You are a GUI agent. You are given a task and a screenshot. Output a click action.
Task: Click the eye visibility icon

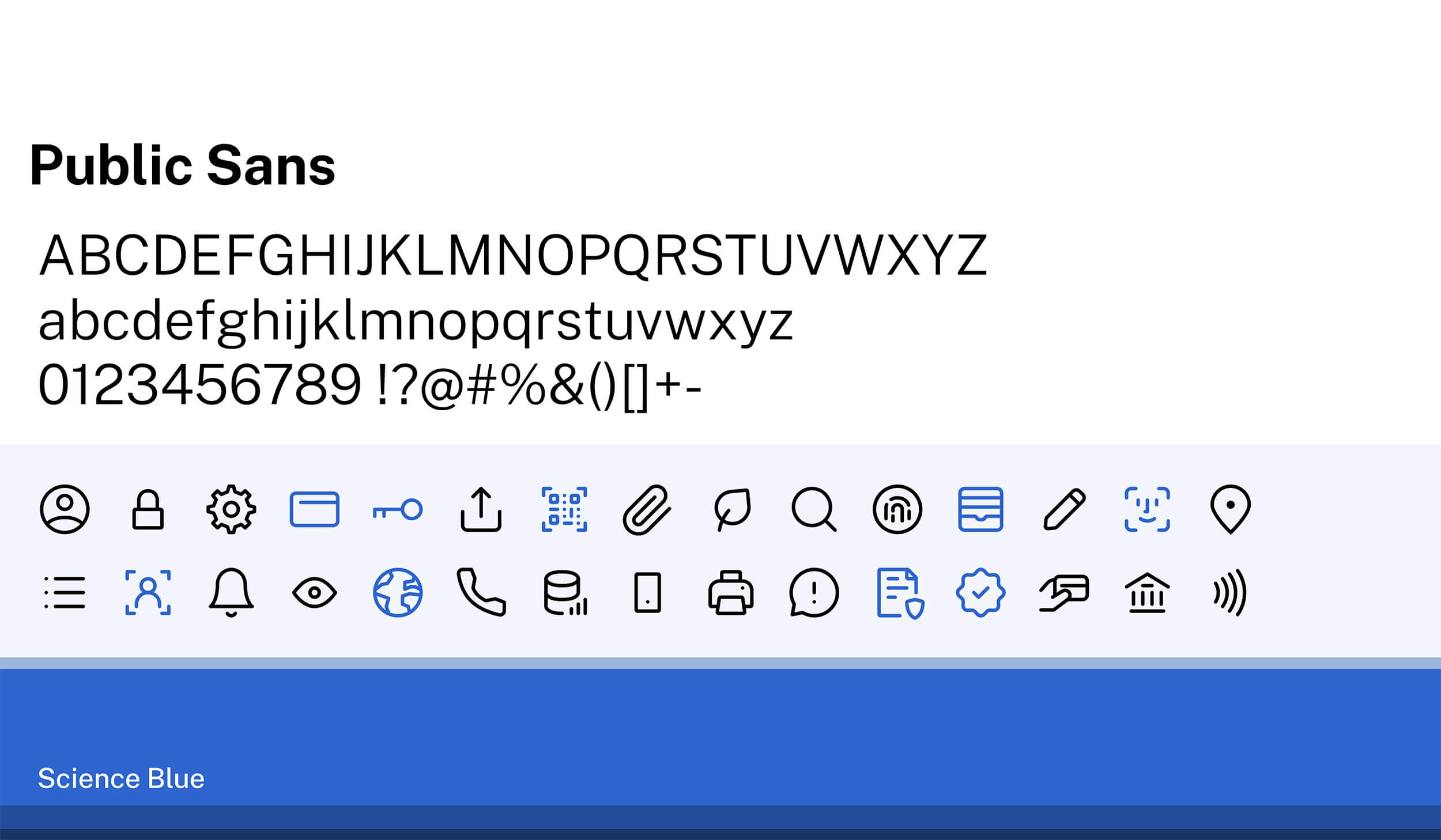coord(315,592)
